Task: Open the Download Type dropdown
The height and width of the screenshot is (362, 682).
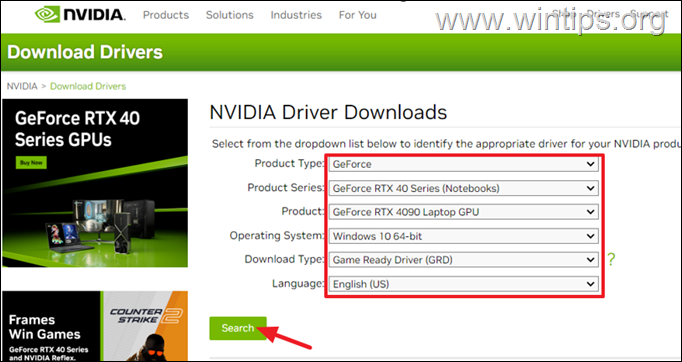Action: [x=464, y=260]
